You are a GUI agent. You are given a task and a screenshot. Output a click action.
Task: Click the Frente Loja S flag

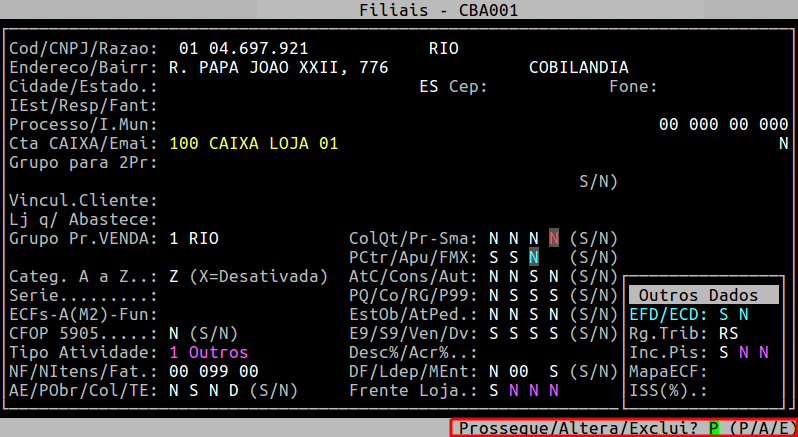[494, 390]
